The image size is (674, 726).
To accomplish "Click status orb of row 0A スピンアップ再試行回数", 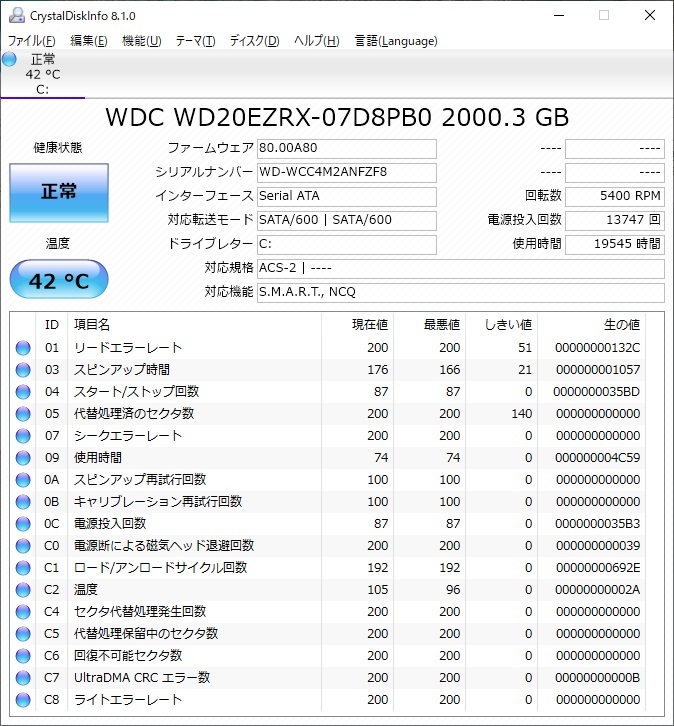I will coord(23,480).
